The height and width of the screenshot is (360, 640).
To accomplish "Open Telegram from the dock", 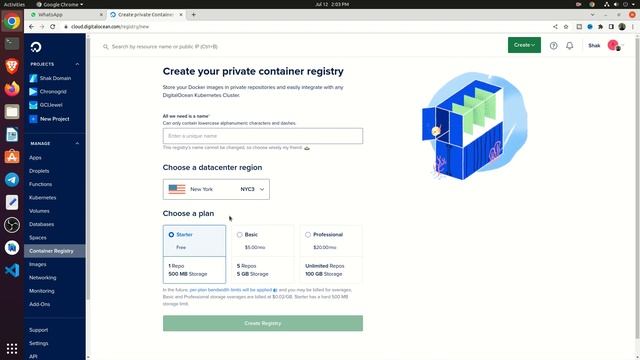I will 12,180.
